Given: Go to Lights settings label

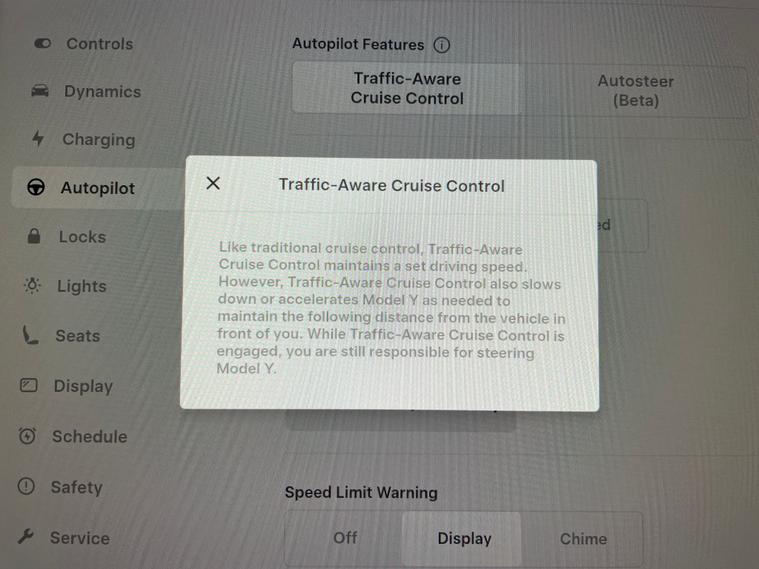Looking at the screenshot, I should tap(81, 286).
